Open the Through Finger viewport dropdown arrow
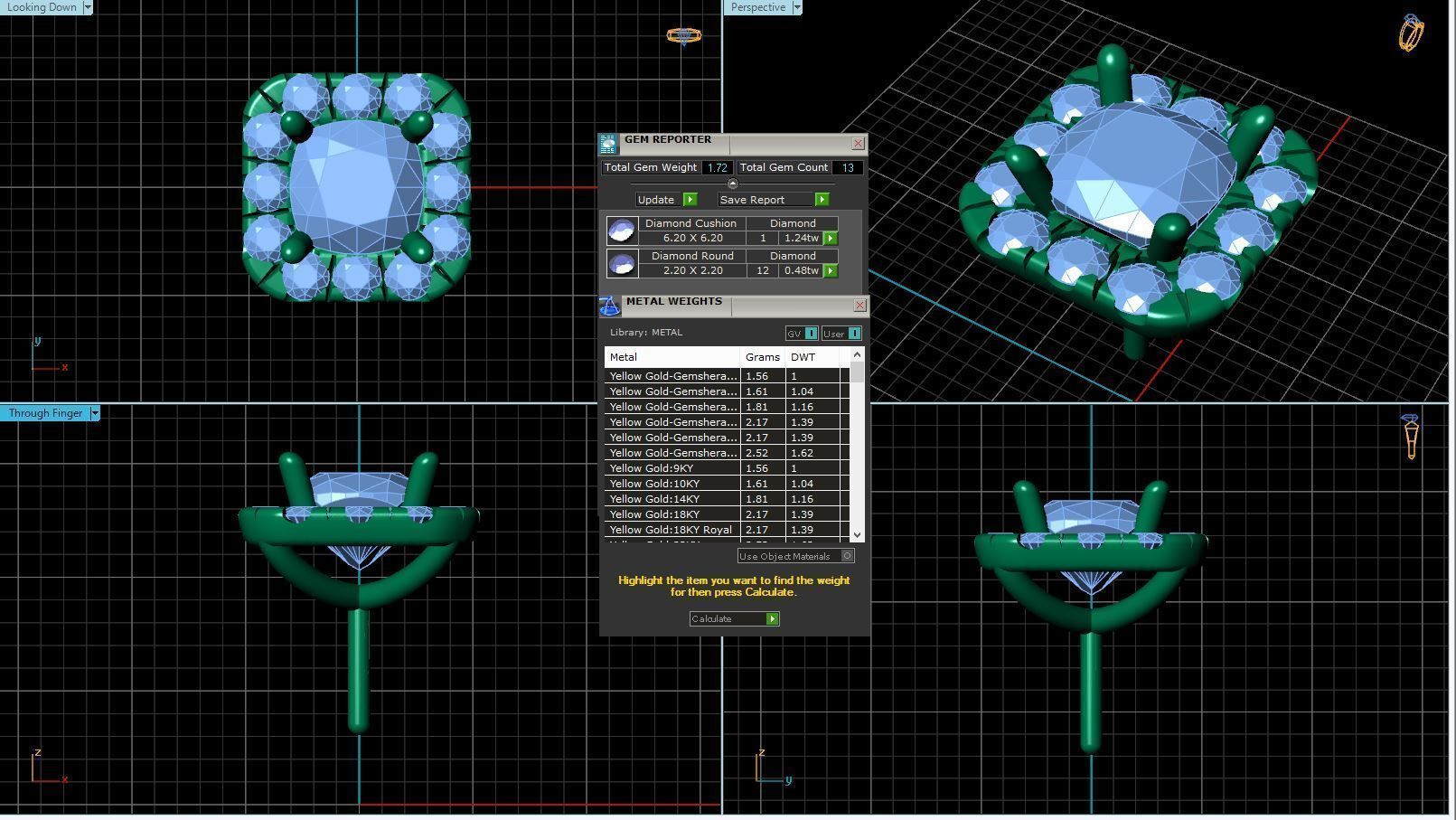Screen dimensions: 1456x820 [x=94, y=413]
